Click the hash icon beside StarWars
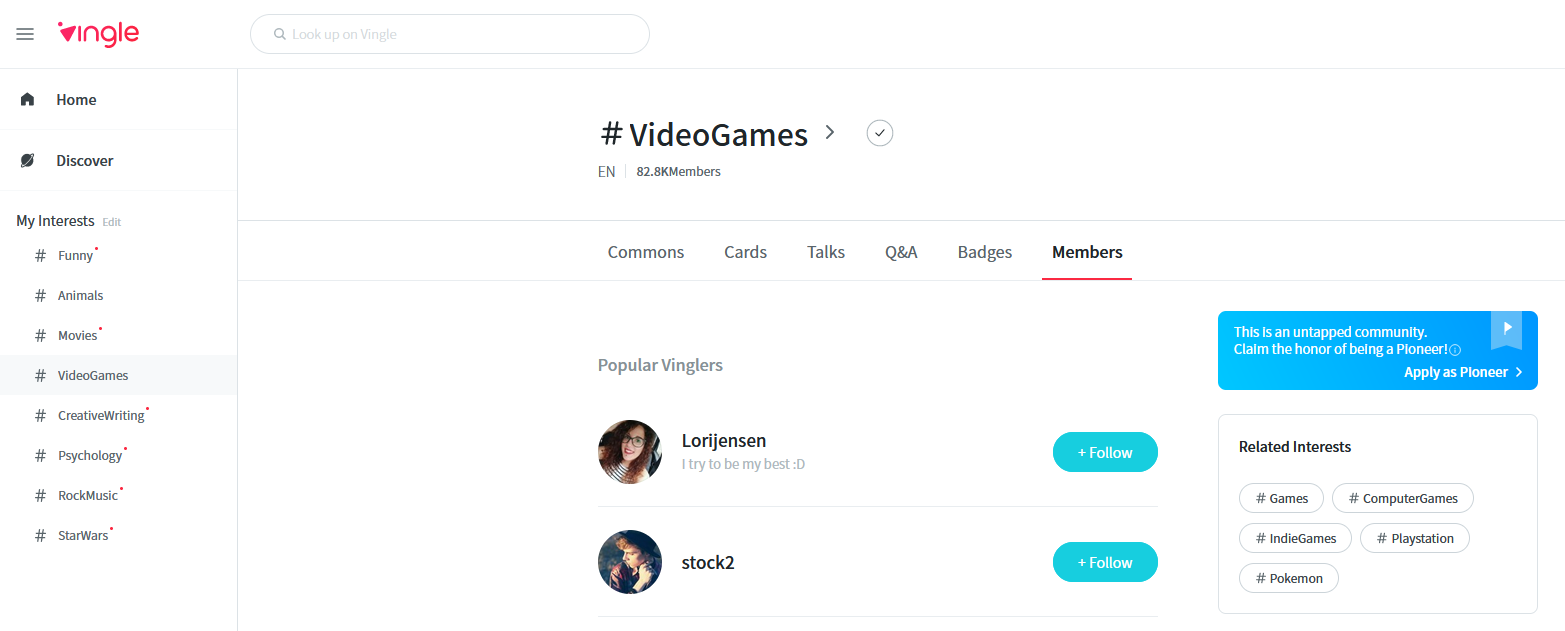Screen dimensions: 1565x631 coord(40,536)
